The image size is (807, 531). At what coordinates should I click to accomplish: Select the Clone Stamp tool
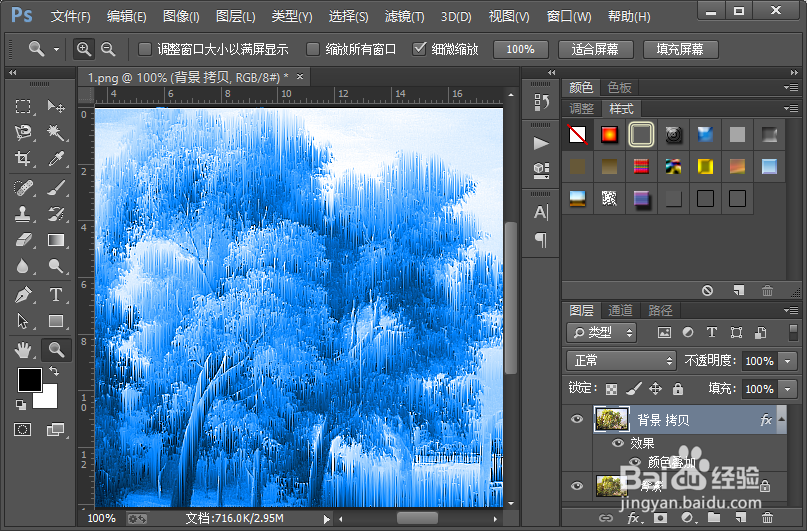point(23,214)
